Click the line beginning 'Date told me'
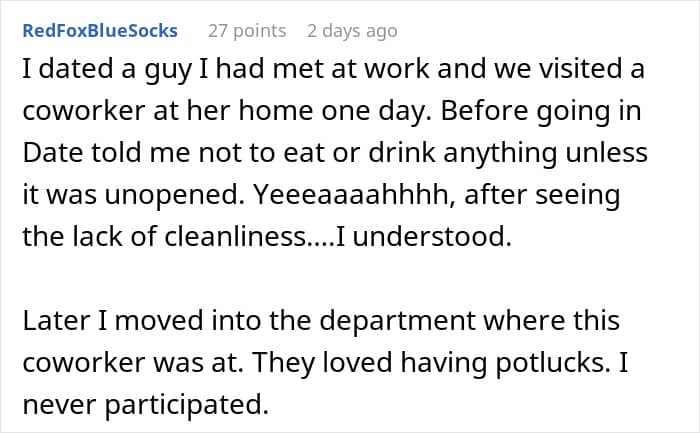Screen dimensions: 700x433 pyautogui.click(x=335, y=153)
